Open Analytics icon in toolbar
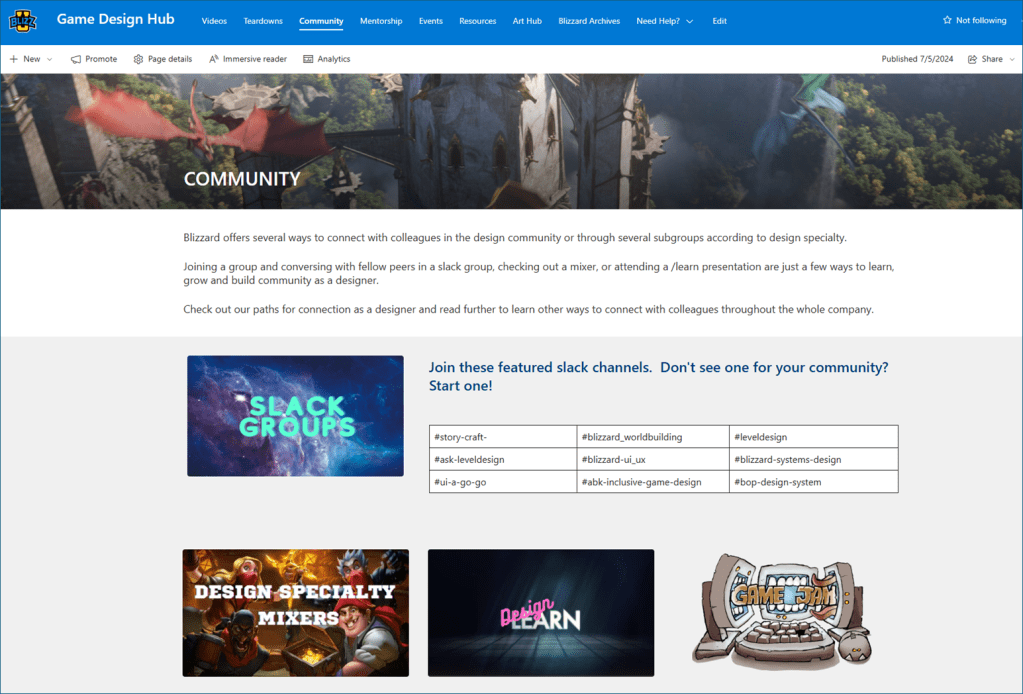 [x=308, y=59]
